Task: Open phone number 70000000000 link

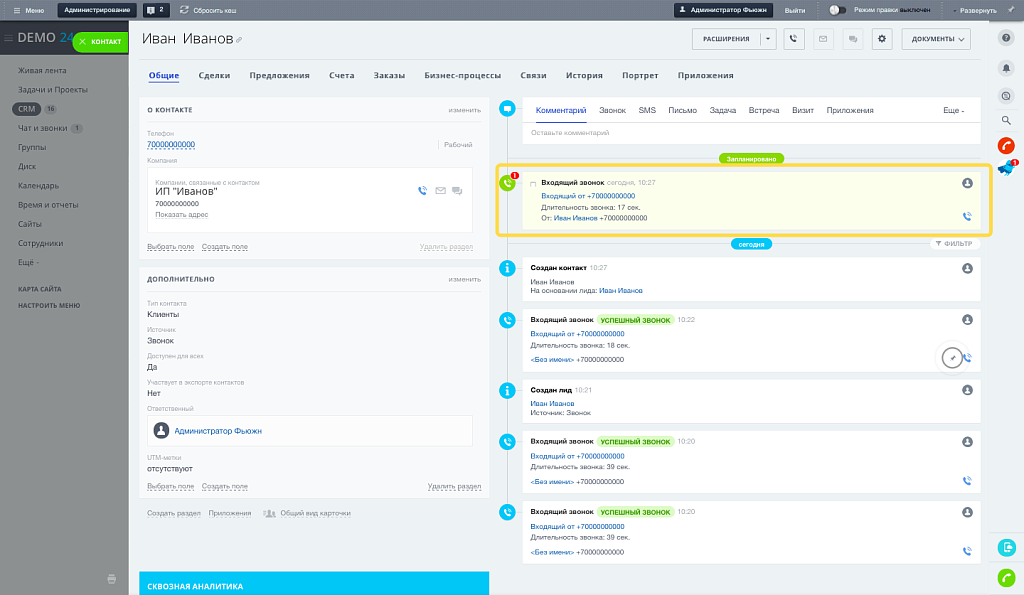Action: 171,145
